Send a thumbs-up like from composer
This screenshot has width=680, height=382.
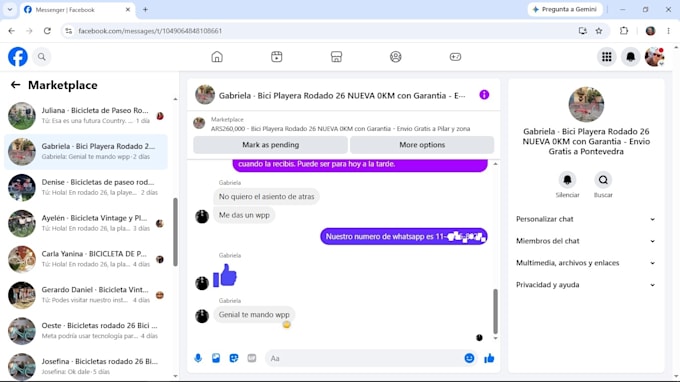pos(489,358)
